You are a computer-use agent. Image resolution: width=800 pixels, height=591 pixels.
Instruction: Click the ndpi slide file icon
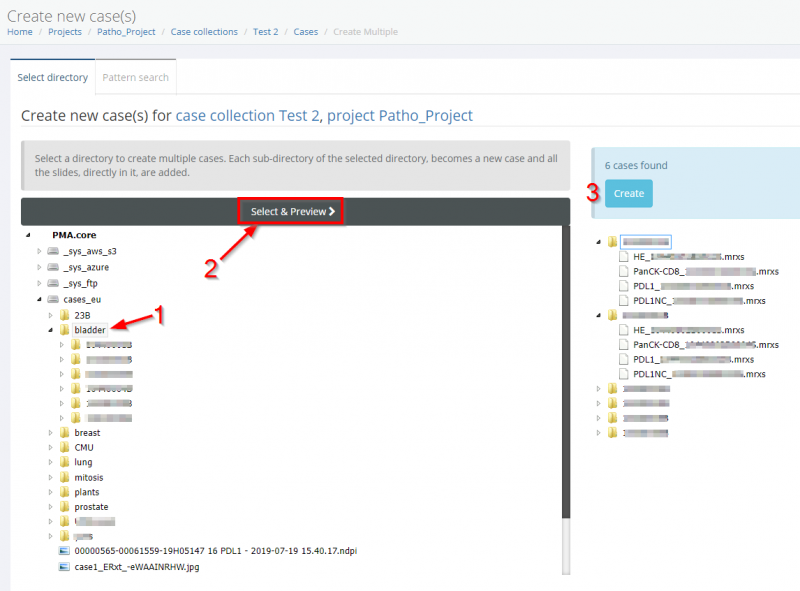coord(64,550)
